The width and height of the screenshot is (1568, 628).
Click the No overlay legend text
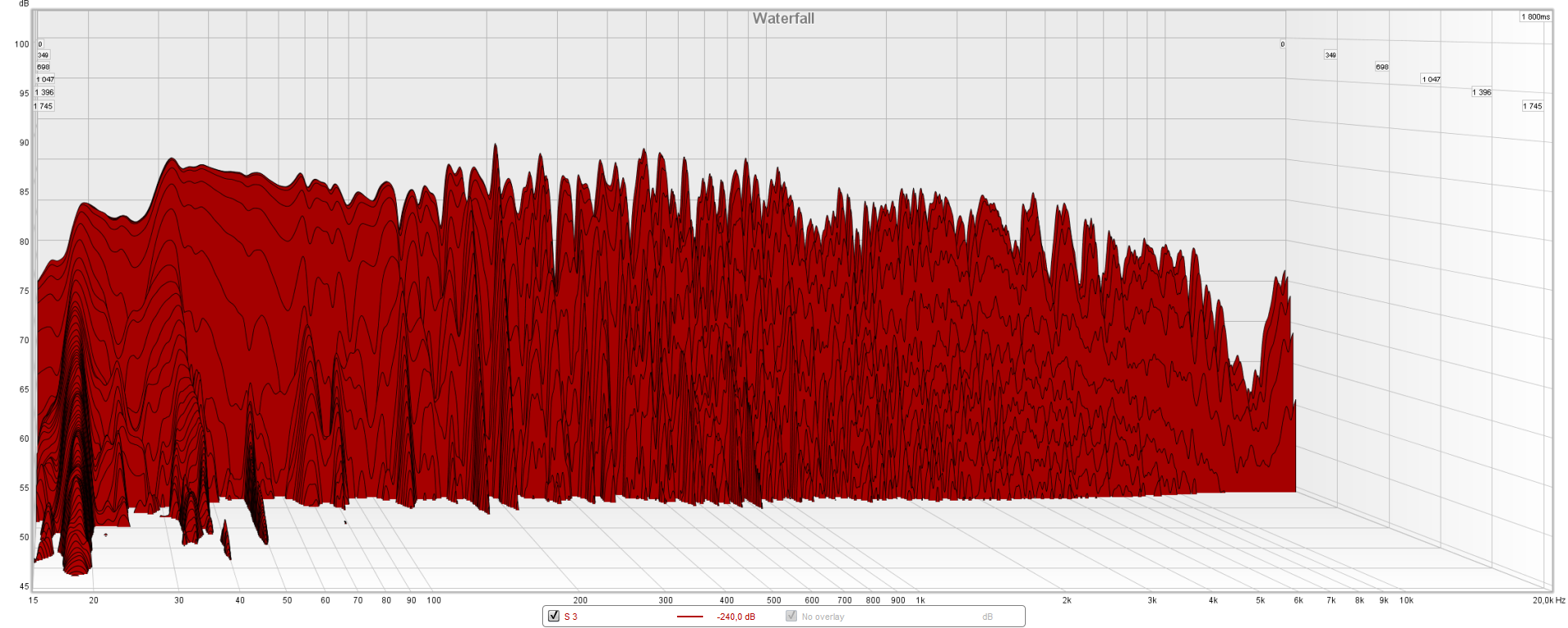coord(822,617)
